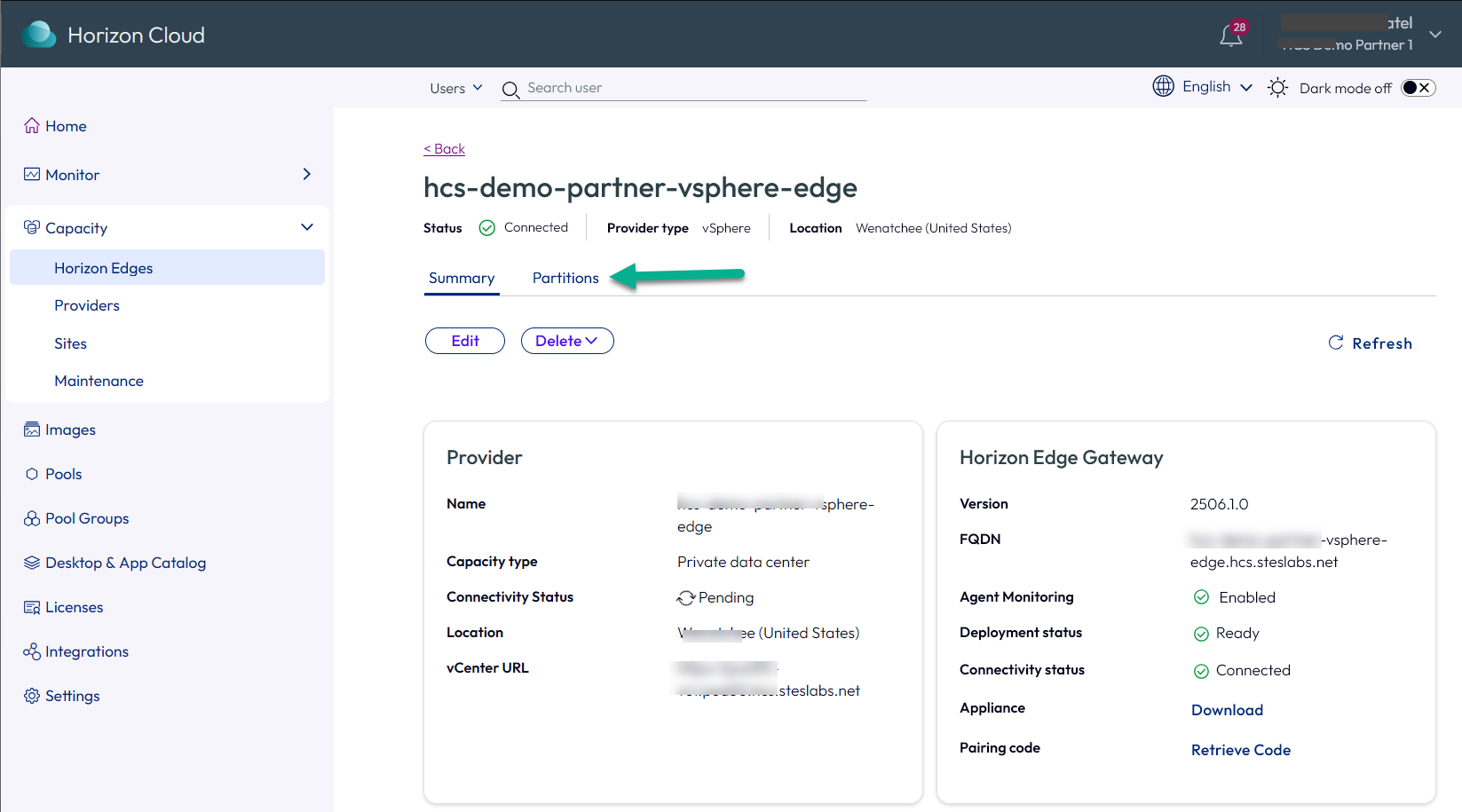Open the Delete dropdown button
Viewport: 1462px width, 812px height.
pyautogui.click(x=567, y=341)
